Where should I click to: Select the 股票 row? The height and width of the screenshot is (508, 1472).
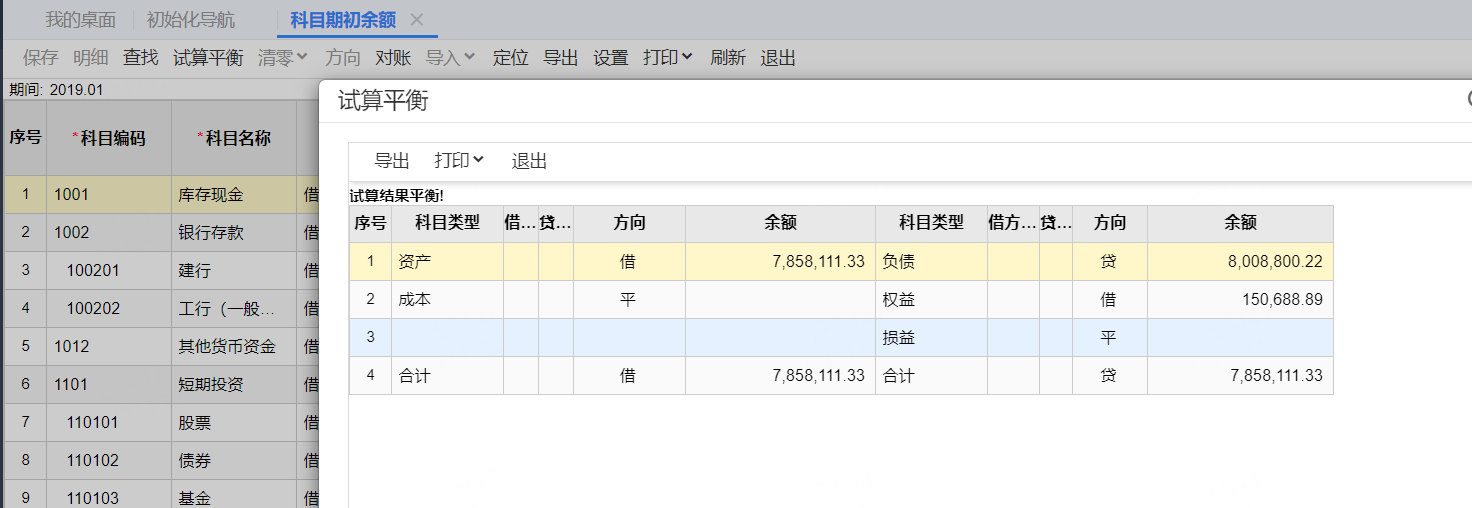pyautogui.click(x=234, y=423)
